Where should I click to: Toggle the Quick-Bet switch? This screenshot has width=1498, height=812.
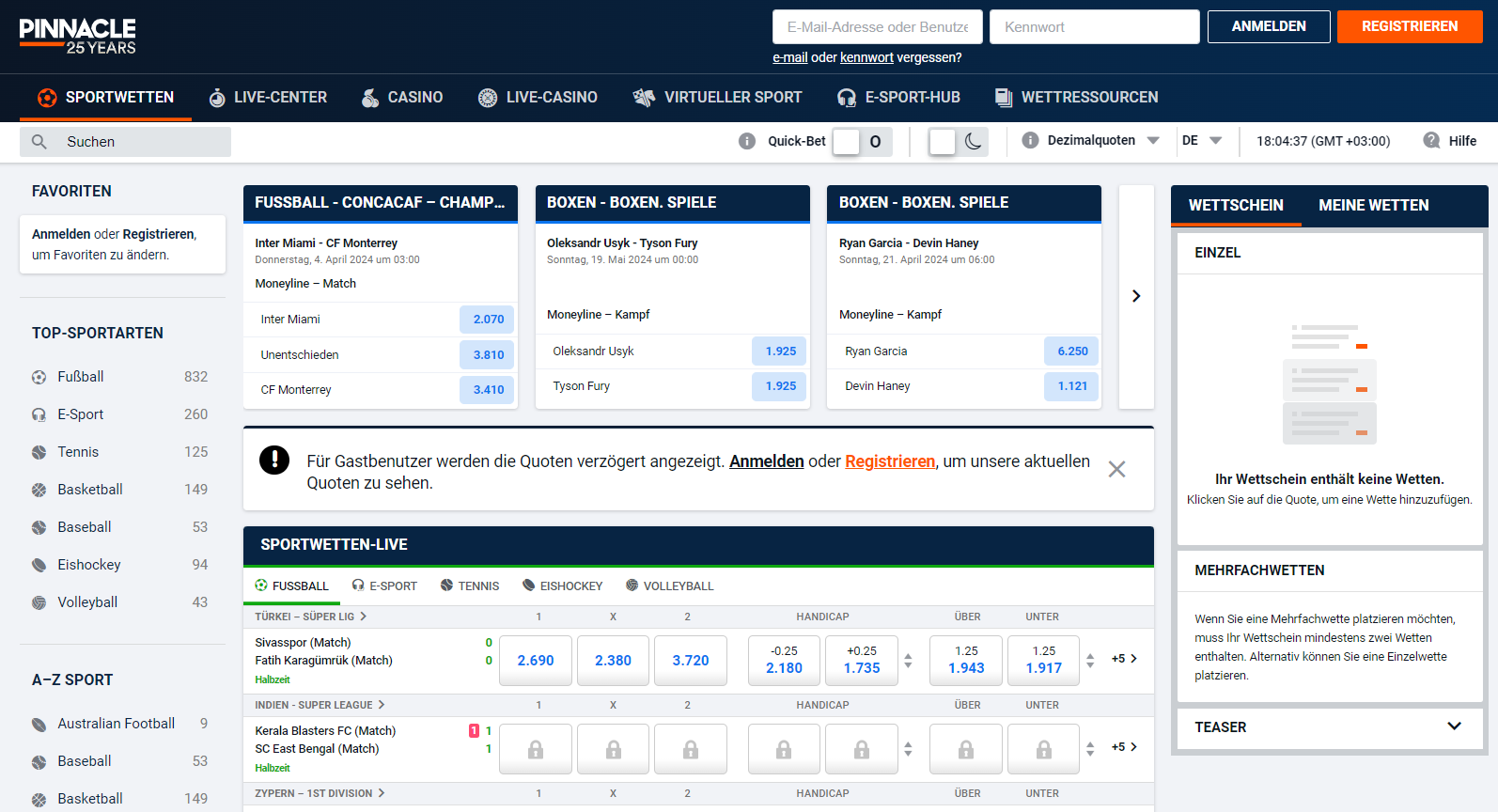pos(862,141)
